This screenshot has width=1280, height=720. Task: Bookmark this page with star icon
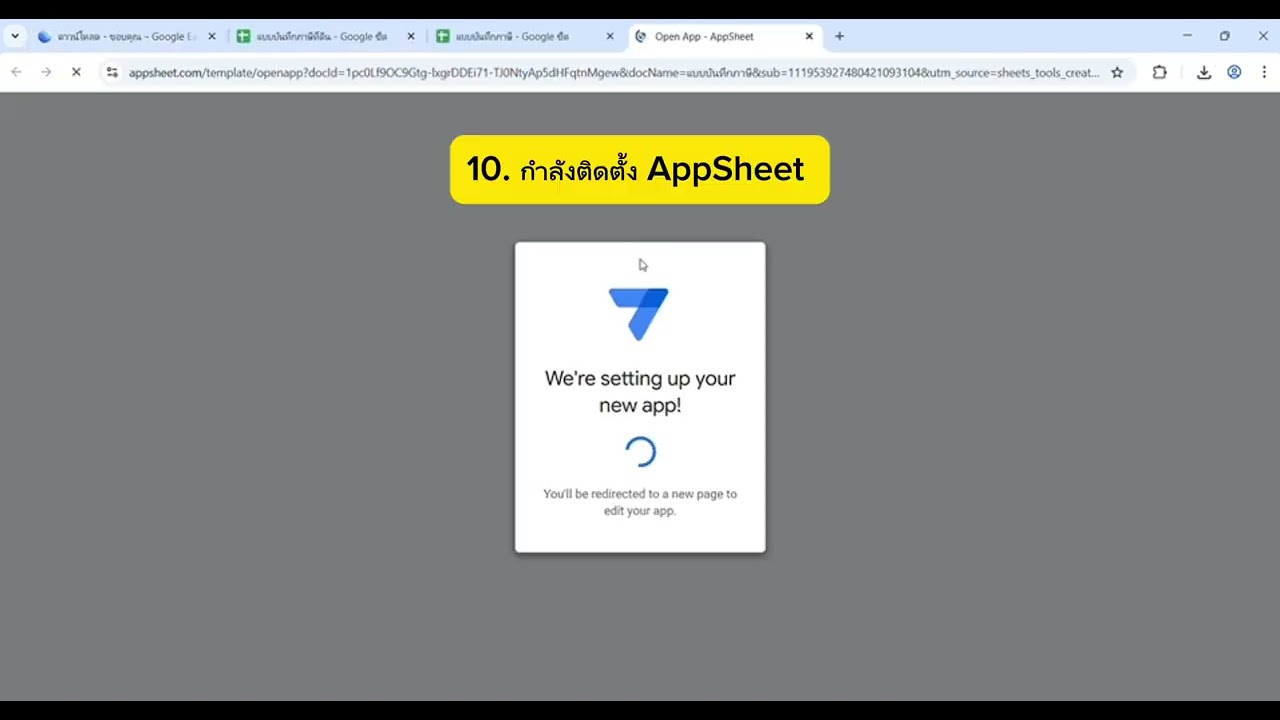click(x=1117, y=72)
